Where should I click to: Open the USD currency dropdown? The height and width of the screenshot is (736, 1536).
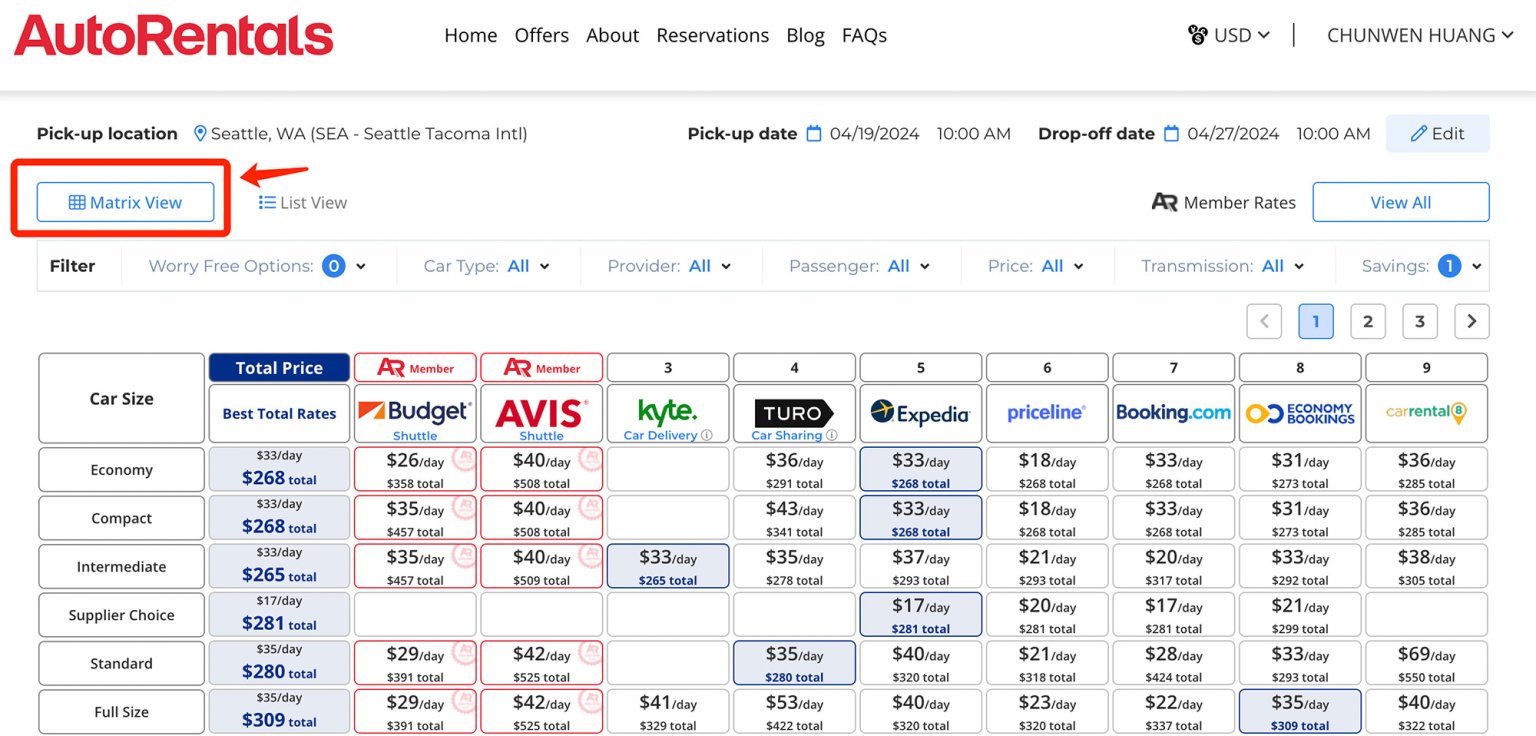(x=1229, y=35)
